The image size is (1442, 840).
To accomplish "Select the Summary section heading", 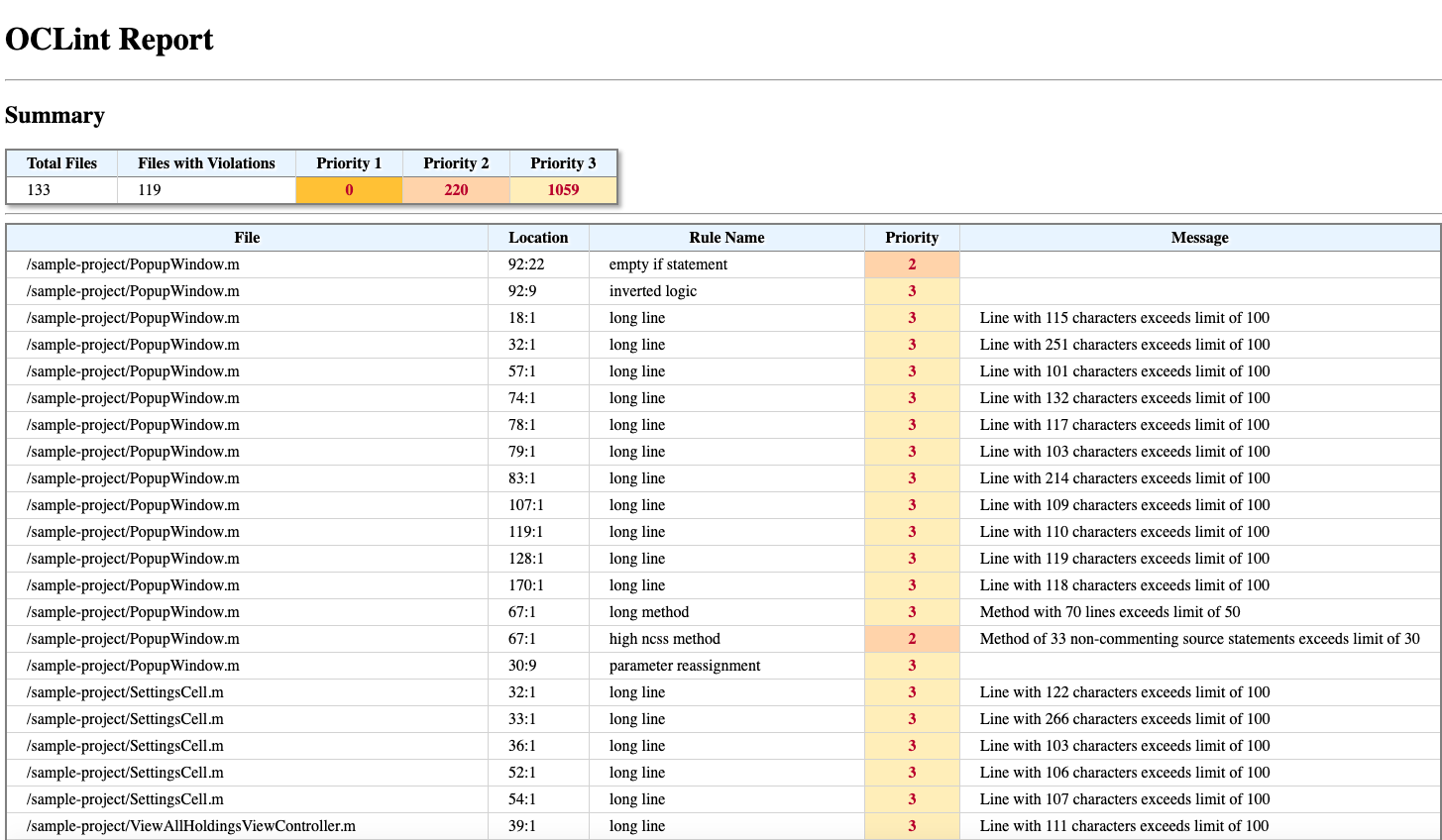I will pyautogui.click(x=55, y=115).
